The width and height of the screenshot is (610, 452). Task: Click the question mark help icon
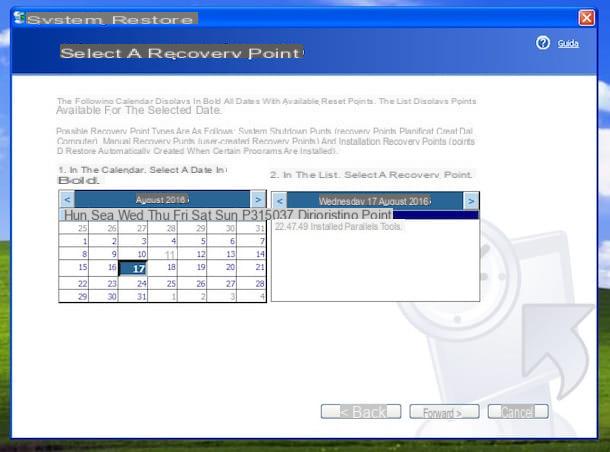[x=543, y=43]
